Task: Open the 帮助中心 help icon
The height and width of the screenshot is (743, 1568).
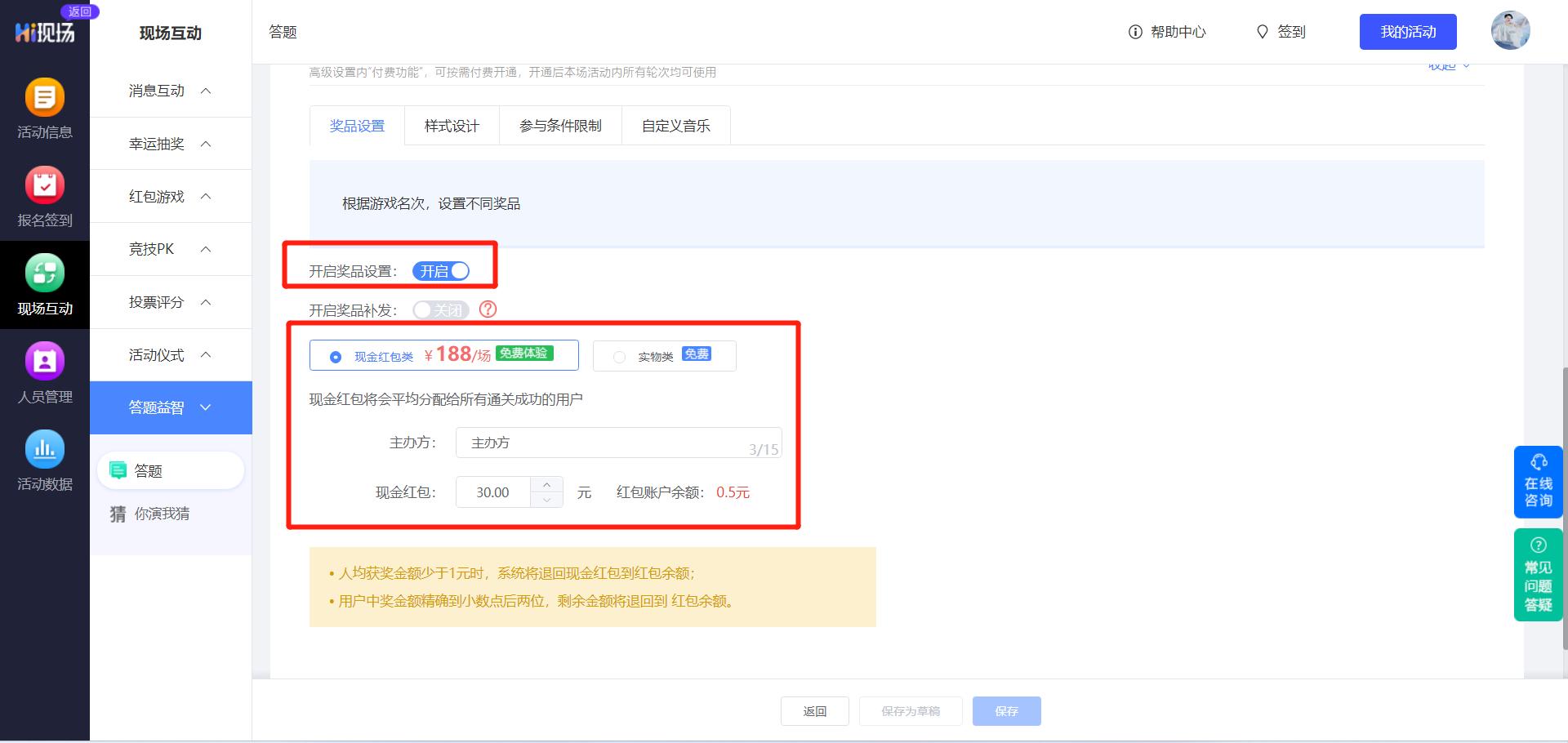Action: coord(1134,32)
